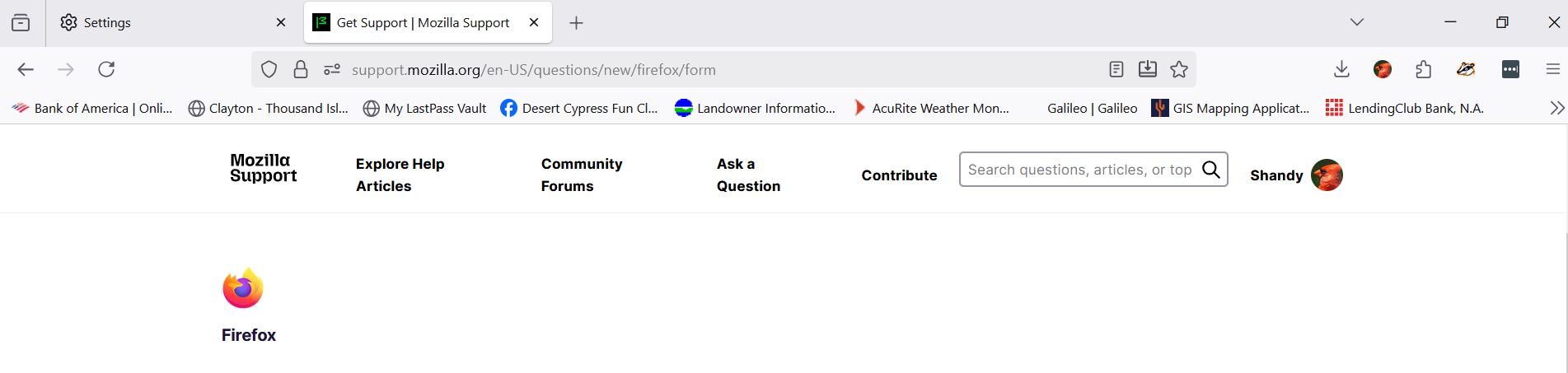
Task: Open the LastPass extension button
Action: pos(1510,70)
